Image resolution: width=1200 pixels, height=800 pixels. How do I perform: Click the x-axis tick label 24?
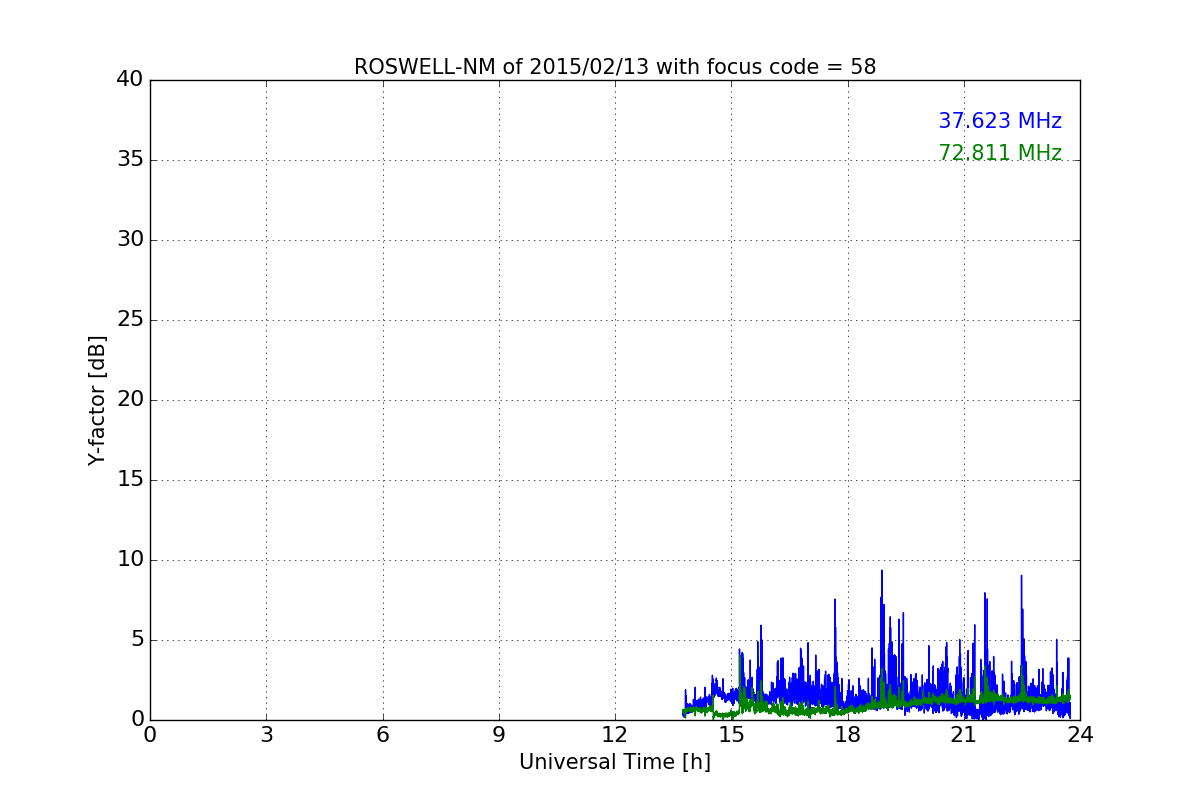(1080, 735)
